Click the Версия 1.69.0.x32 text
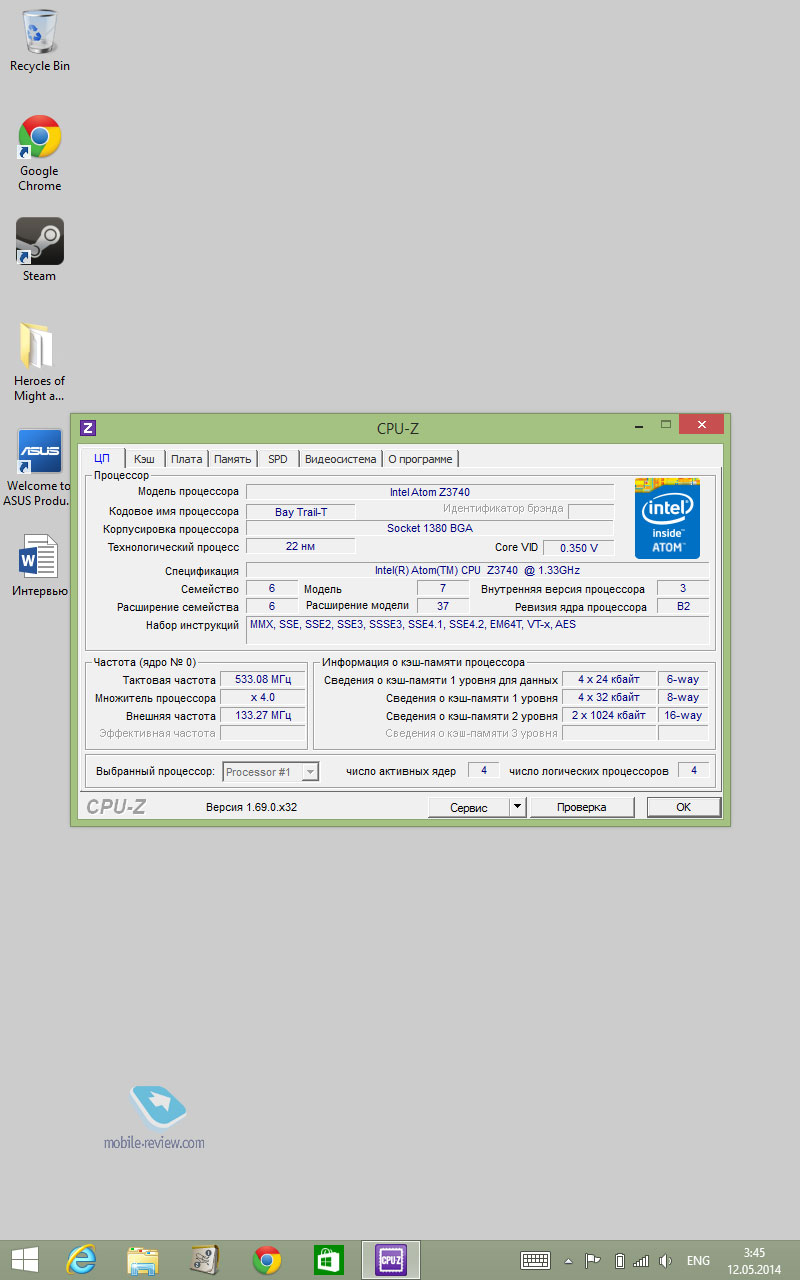 pyautogui.click(x=251, y=807)
